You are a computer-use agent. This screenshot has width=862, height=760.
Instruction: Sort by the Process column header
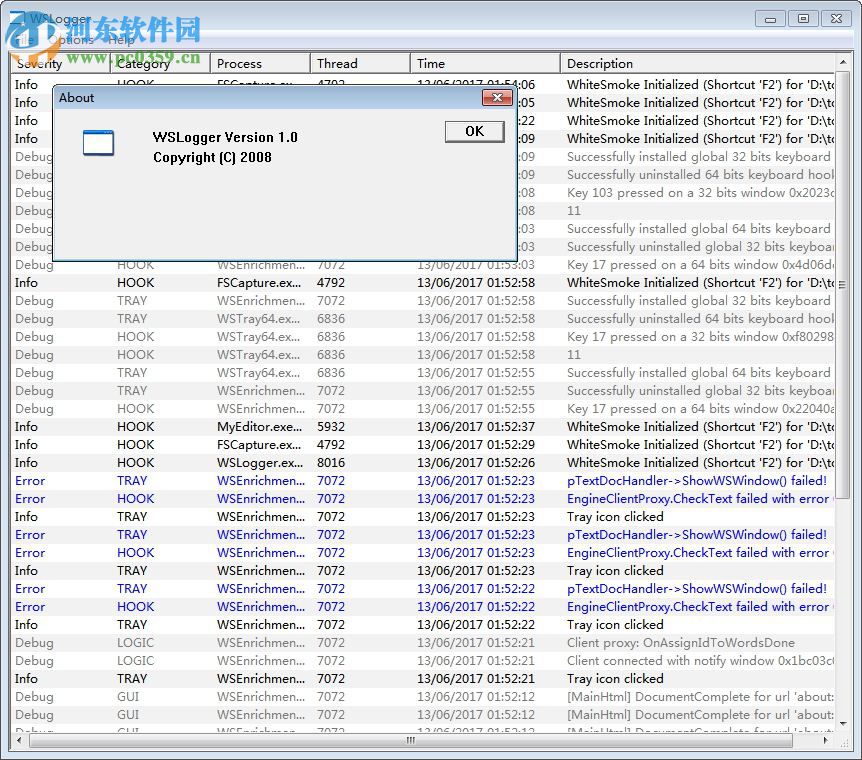259,63
